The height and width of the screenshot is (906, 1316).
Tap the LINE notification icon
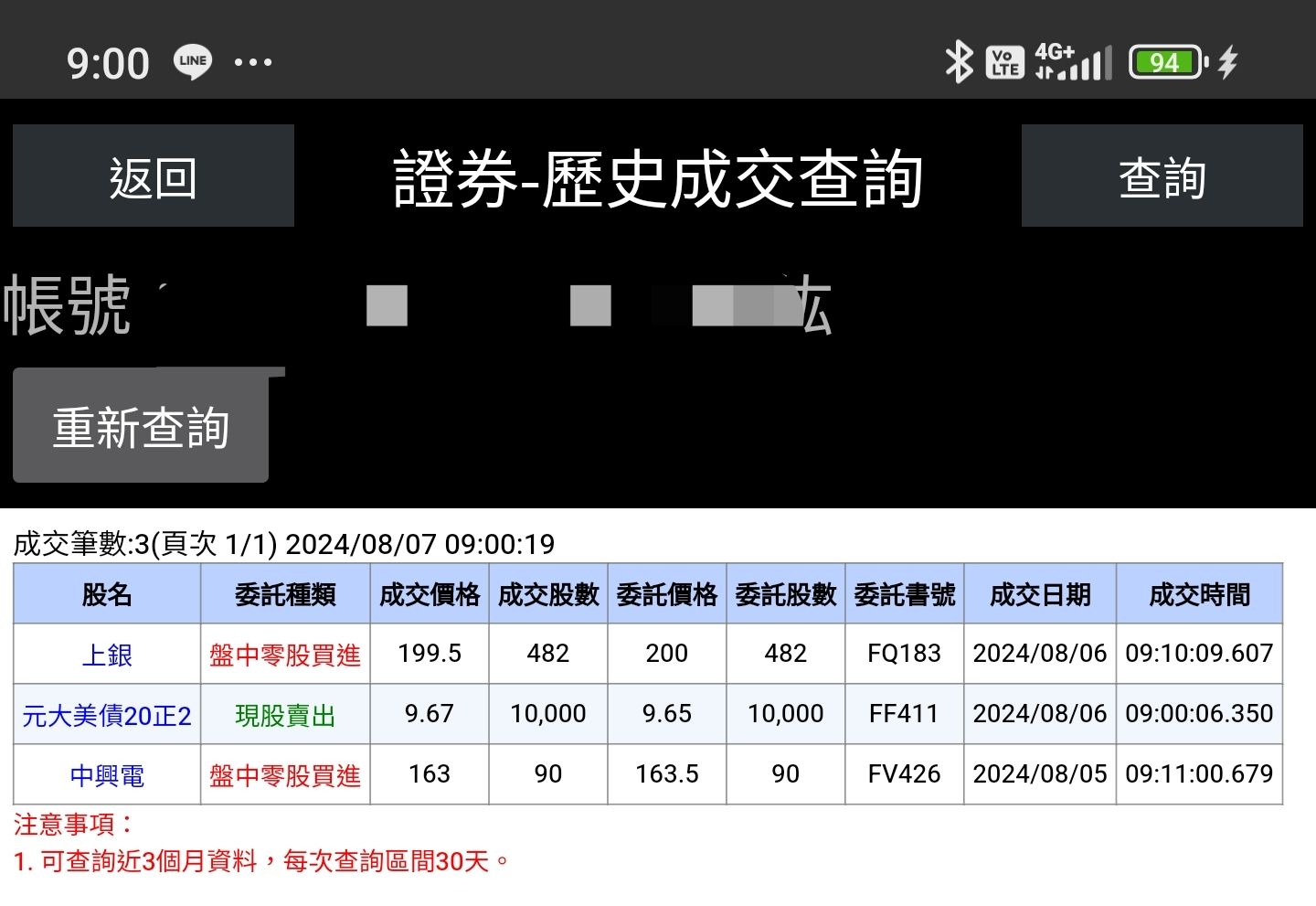193,61
